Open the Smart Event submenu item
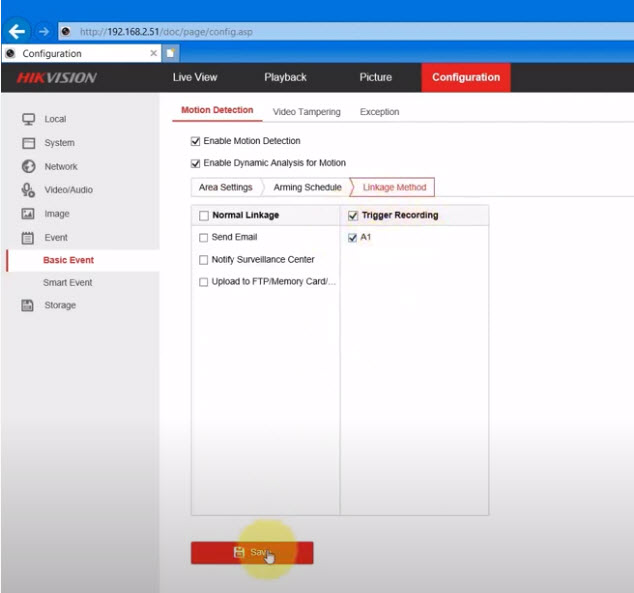Viewport: 634px width, 593px height. [x=67, y=283]
